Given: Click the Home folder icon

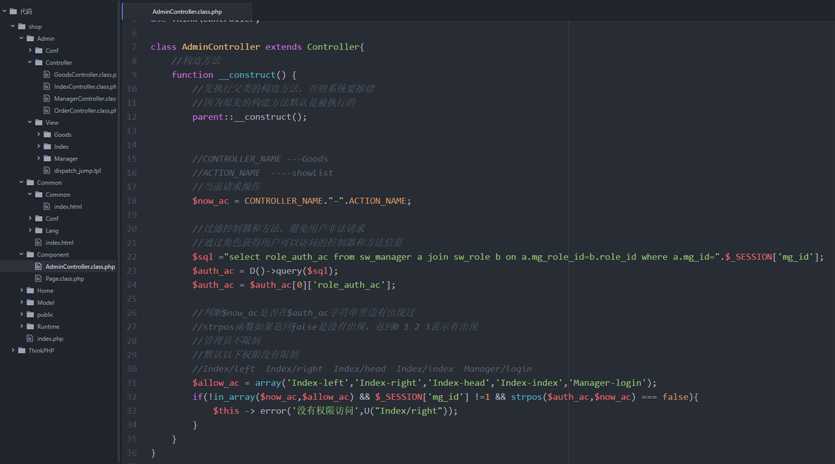Looking at the screenshot, I should pyautogui.click(x=30, y=290).
